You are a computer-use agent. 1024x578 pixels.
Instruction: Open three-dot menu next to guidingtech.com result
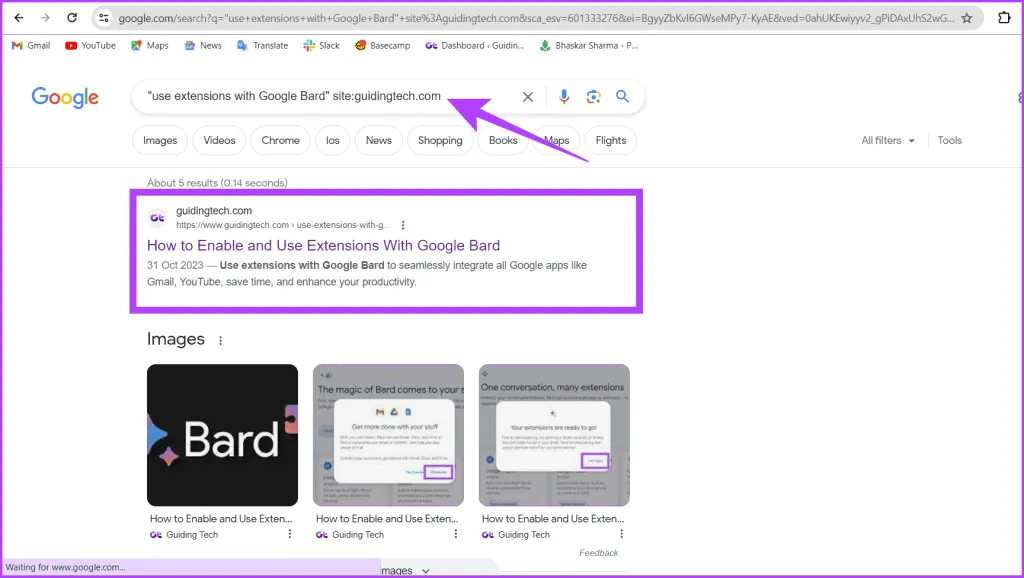403,225
